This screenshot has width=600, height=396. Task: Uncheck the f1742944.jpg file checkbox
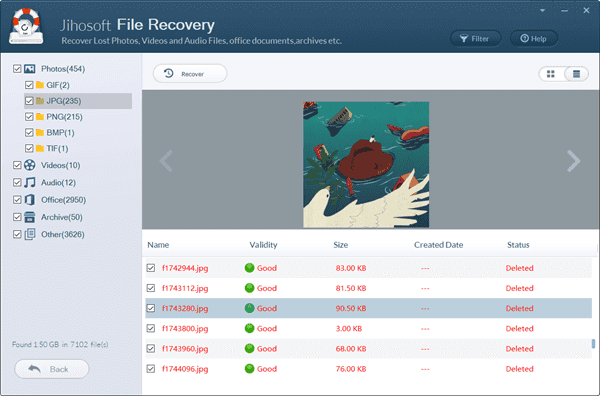[151, 268]
